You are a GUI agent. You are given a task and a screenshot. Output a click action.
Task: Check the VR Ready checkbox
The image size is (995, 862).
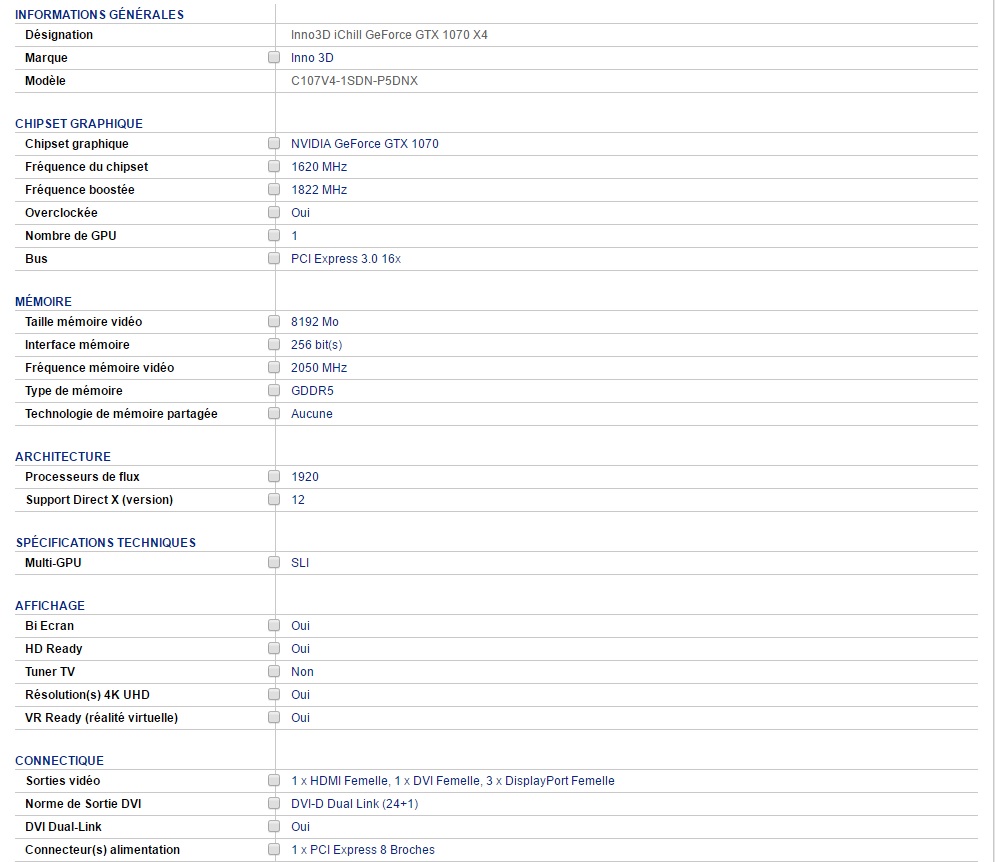pyautogui.click(x=274, y=718)
